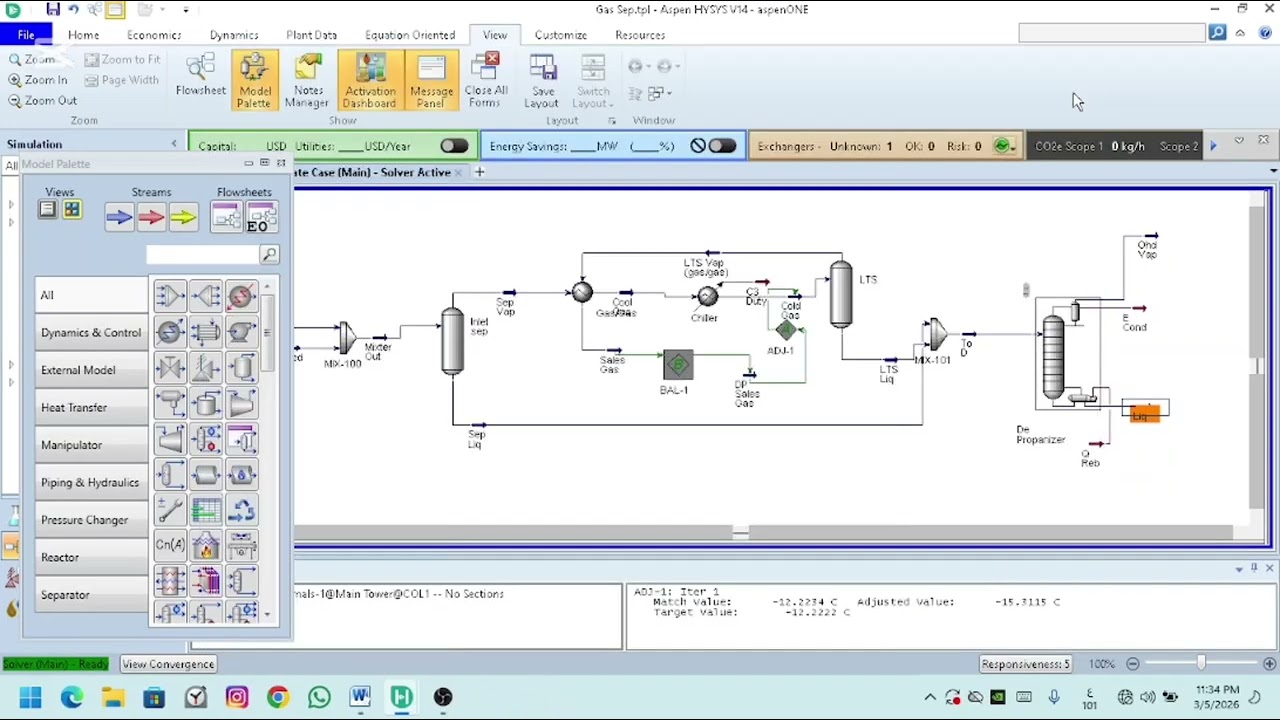Select Heat Transfer palette category
This screenshot has width=1280, height=720.
[91, 408]
